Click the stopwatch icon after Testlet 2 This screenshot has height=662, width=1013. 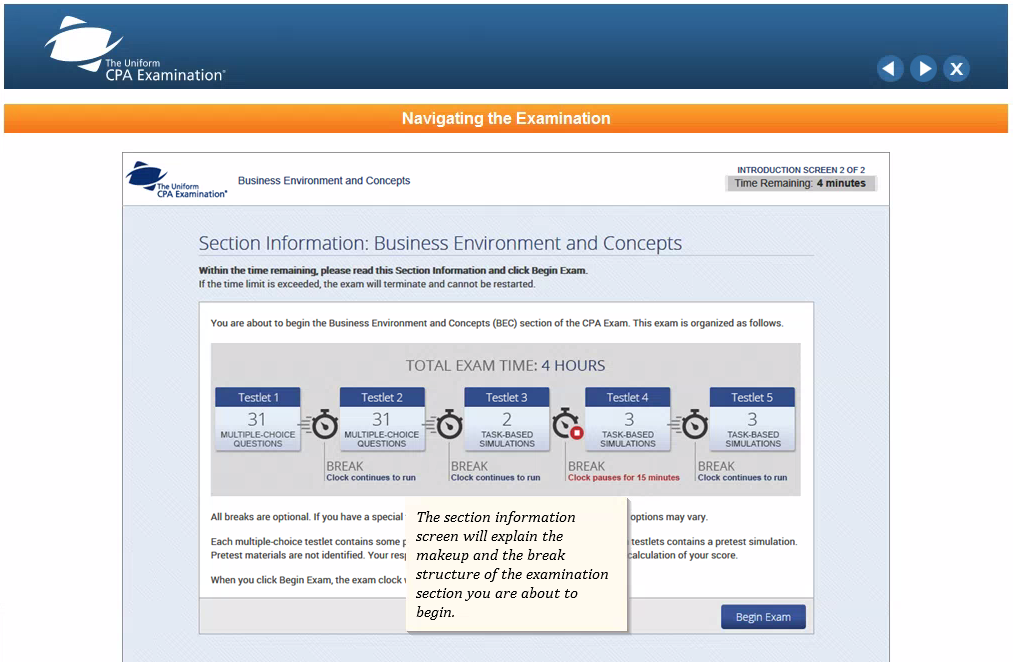[x=449, y=425]
